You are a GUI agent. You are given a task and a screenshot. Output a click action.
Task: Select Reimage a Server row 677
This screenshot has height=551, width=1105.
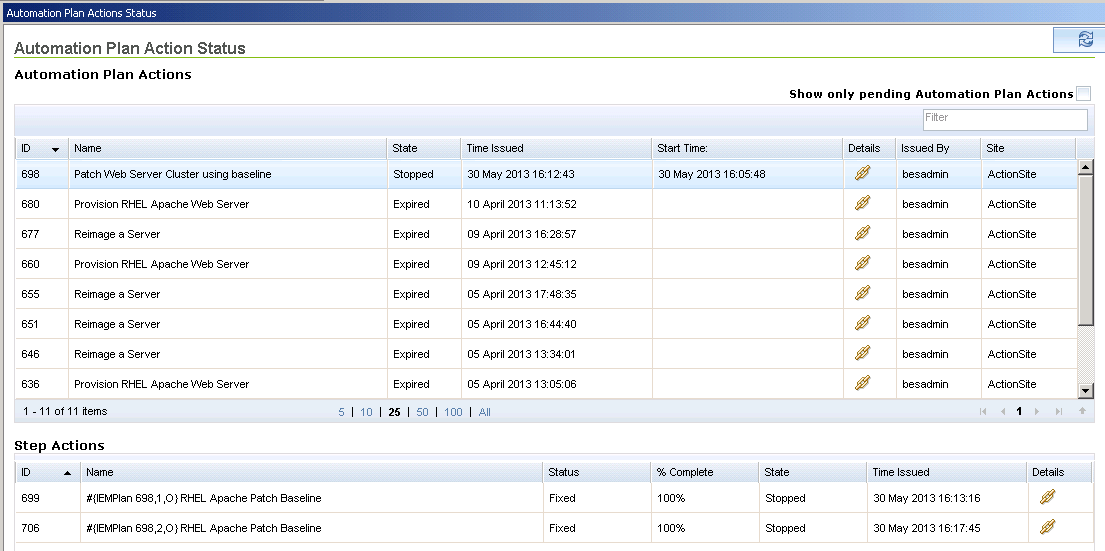coord(546,234)
